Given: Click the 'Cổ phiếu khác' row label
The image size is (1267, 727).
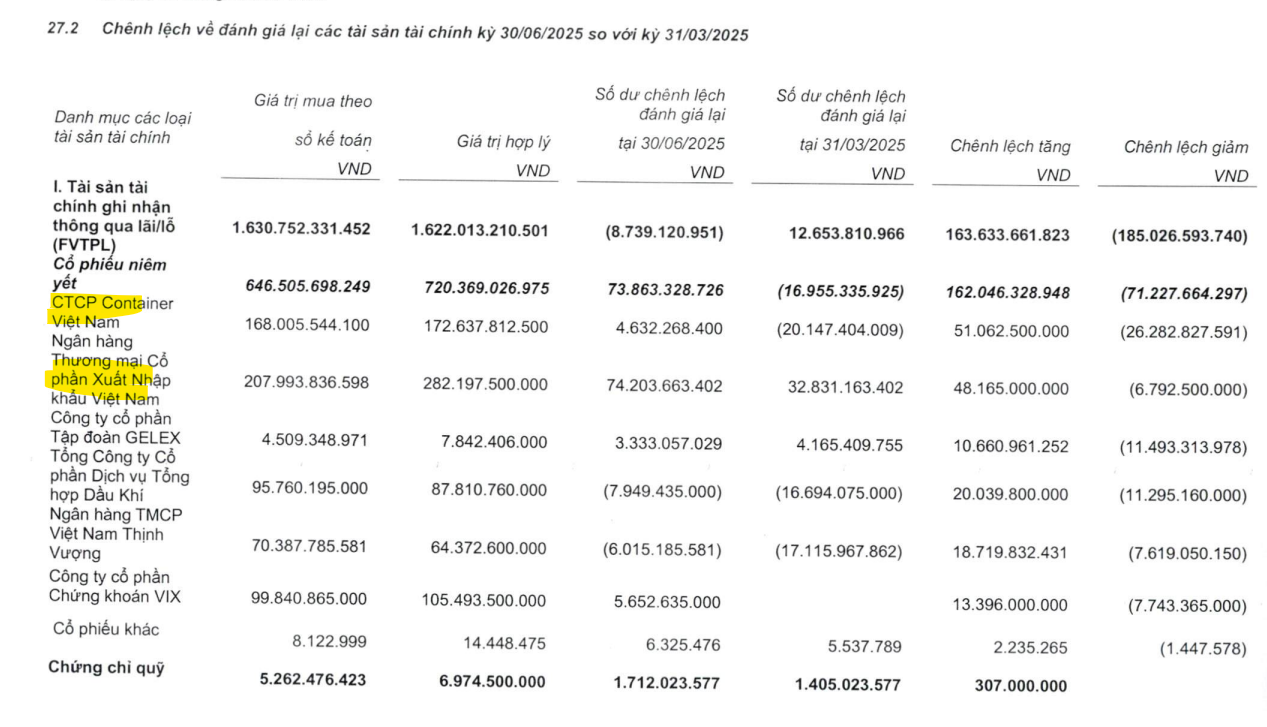Looking at the screenshot, I should (x=106, y=629).
